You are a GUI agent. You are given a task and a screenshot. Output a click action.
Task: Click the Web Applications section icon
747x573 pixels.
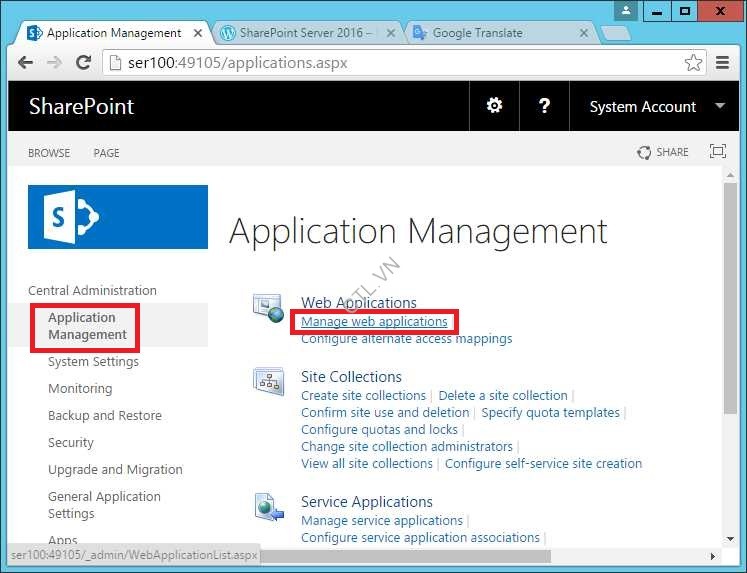[269, 309]
